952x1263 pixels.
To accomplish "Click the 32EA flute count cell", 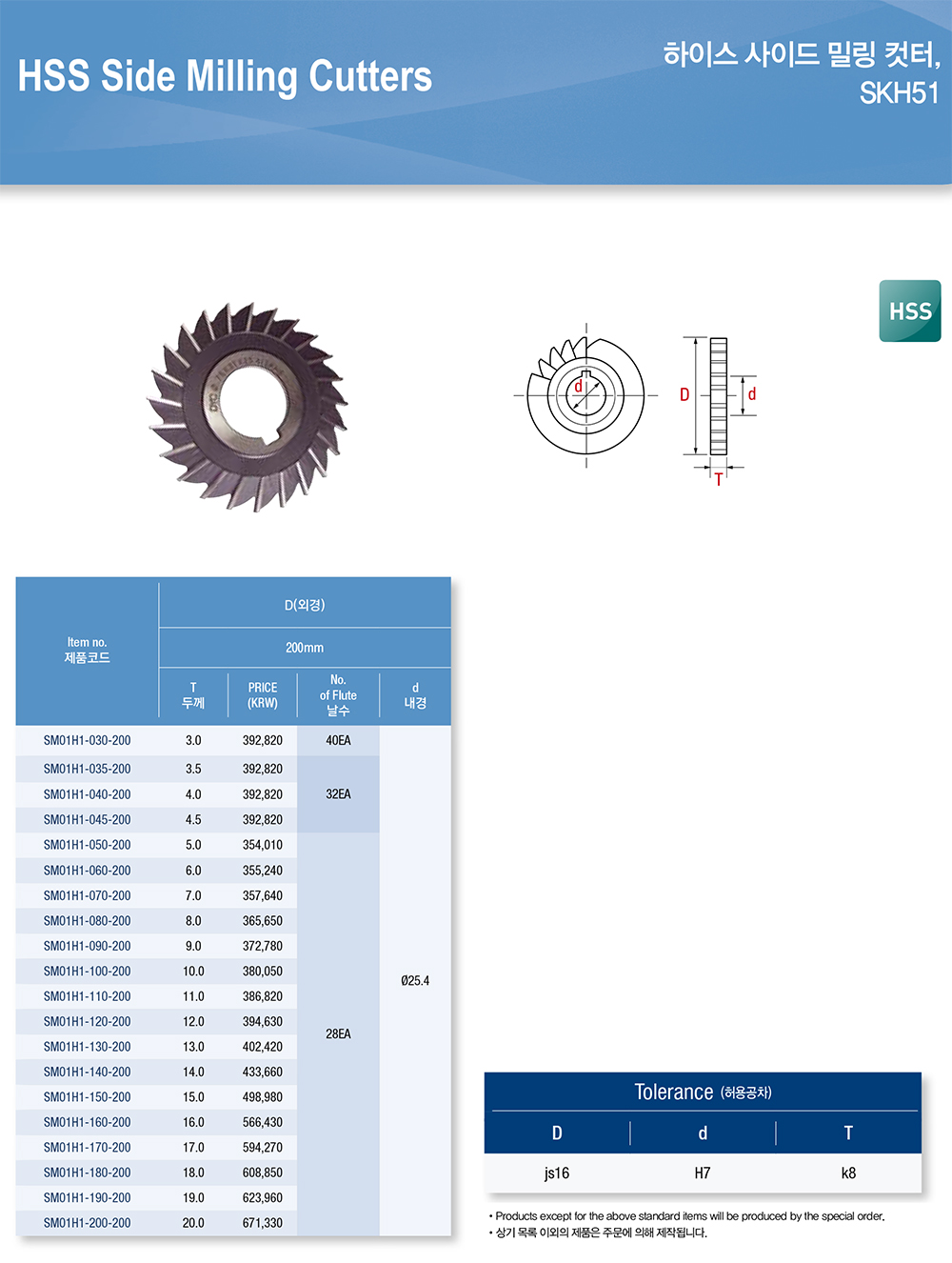I will coord(338,794).
